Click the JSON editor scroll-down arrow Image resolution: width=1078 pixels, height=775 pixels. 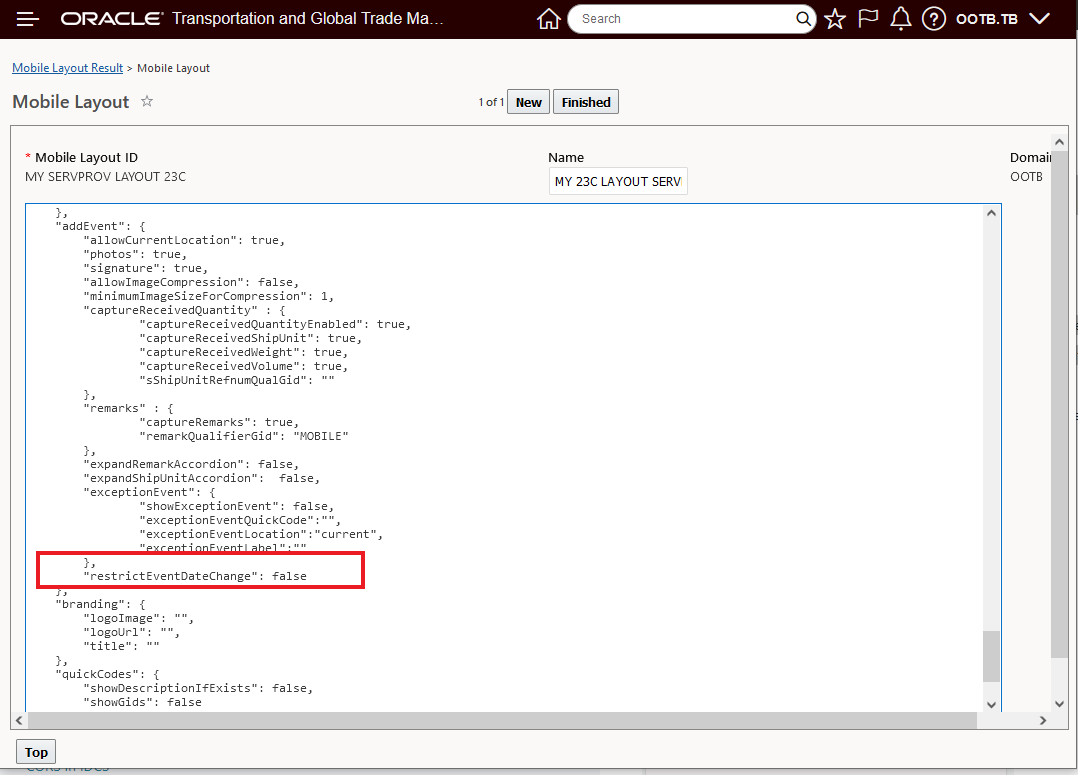[x=991, y=703]
